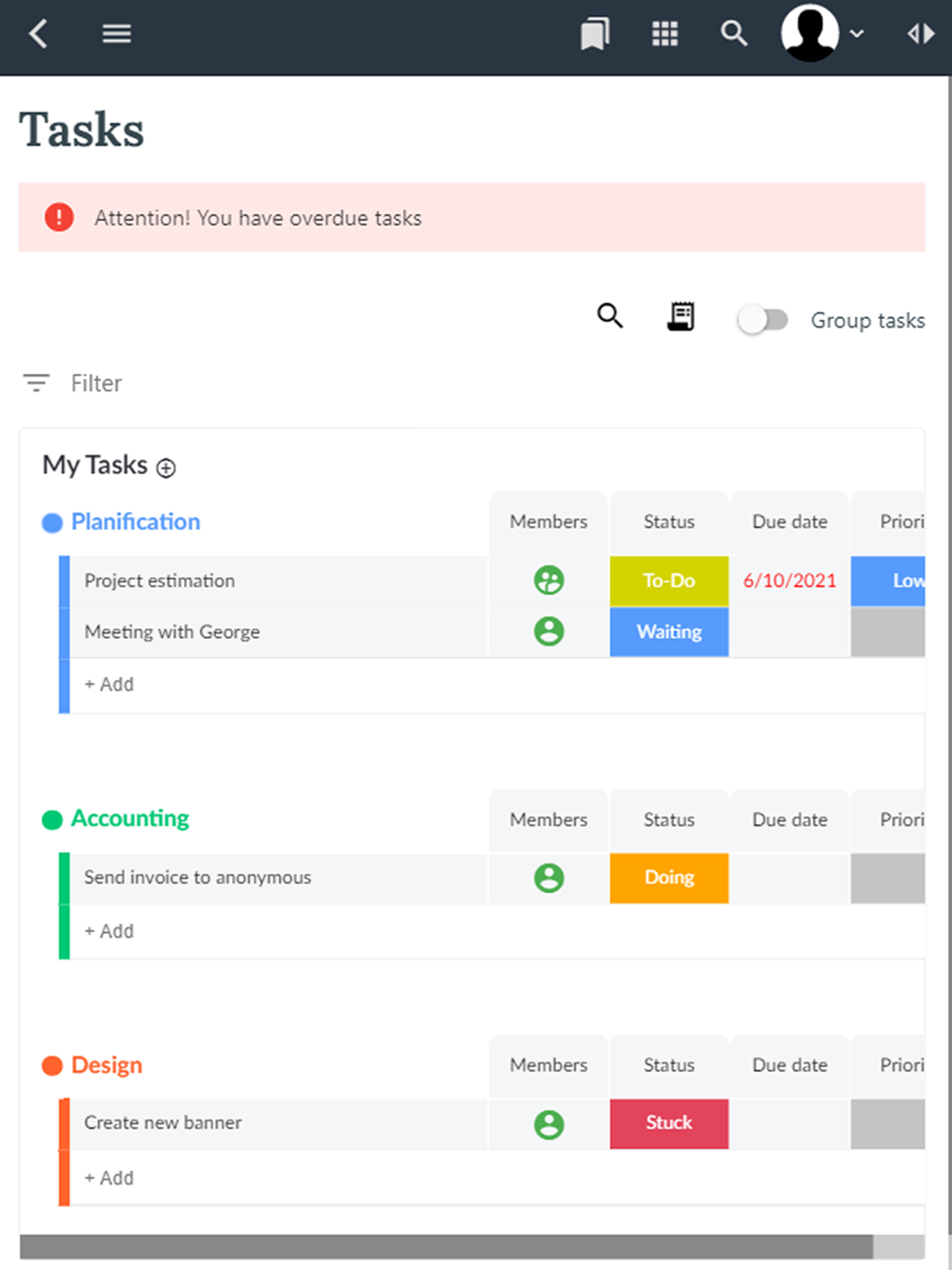Click members icon for Project estimation

coord(549,580)
